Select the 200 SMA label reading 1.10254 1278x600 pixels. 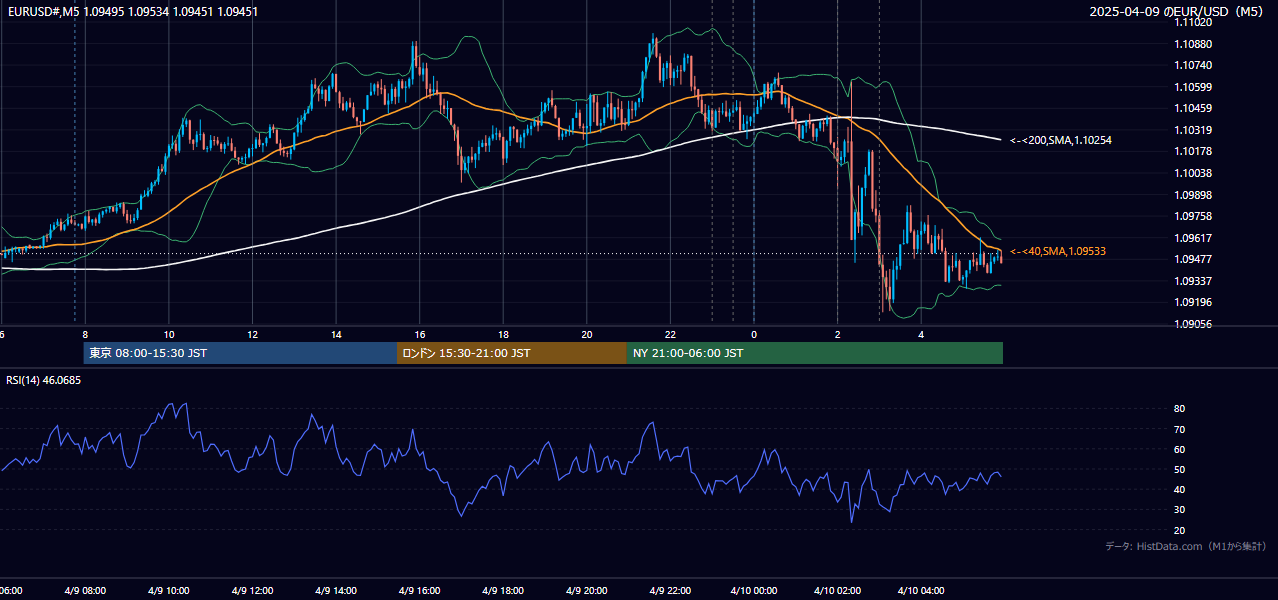1061,141
